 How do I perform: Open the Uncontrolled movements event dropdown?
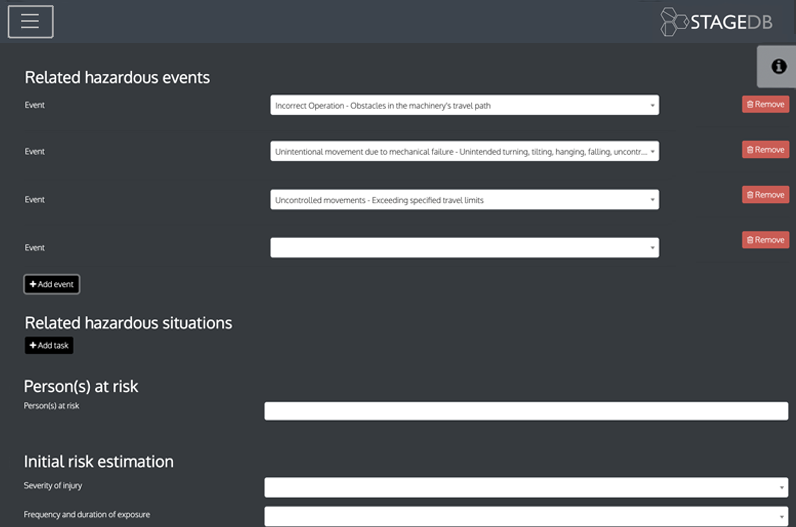[x=464, y=199]
